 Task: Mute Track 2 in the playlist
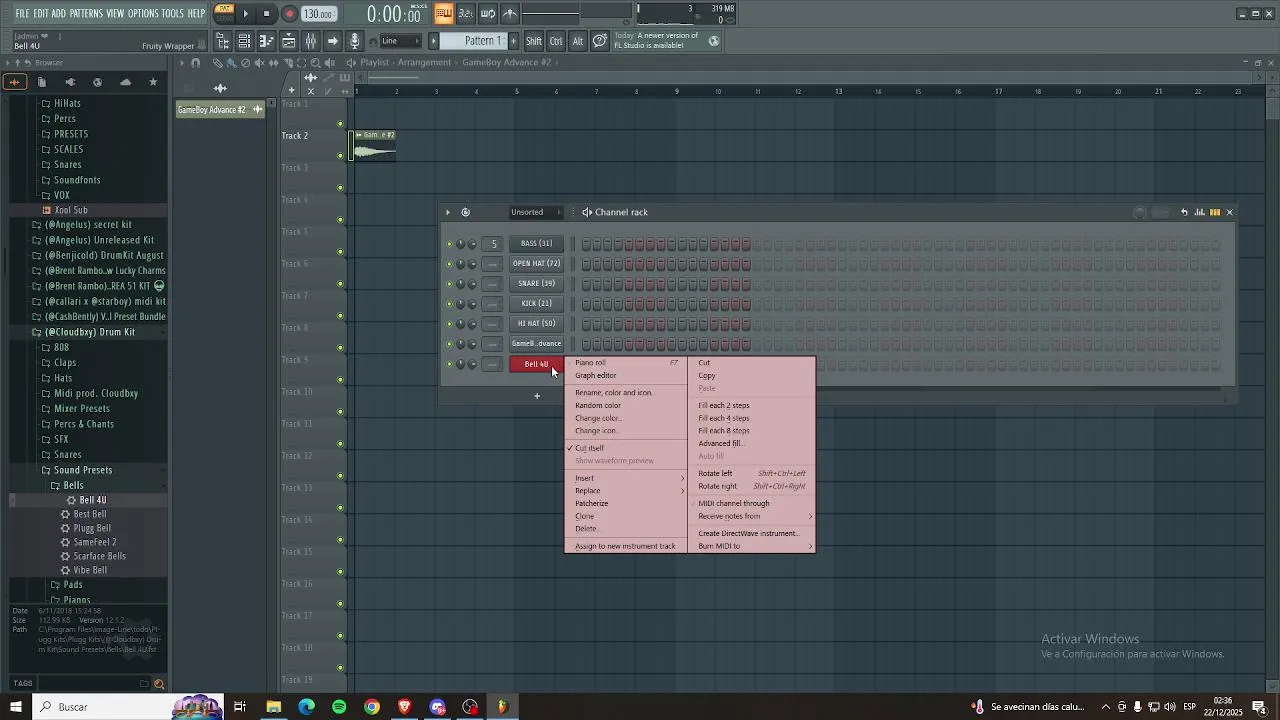coord(340,155)
